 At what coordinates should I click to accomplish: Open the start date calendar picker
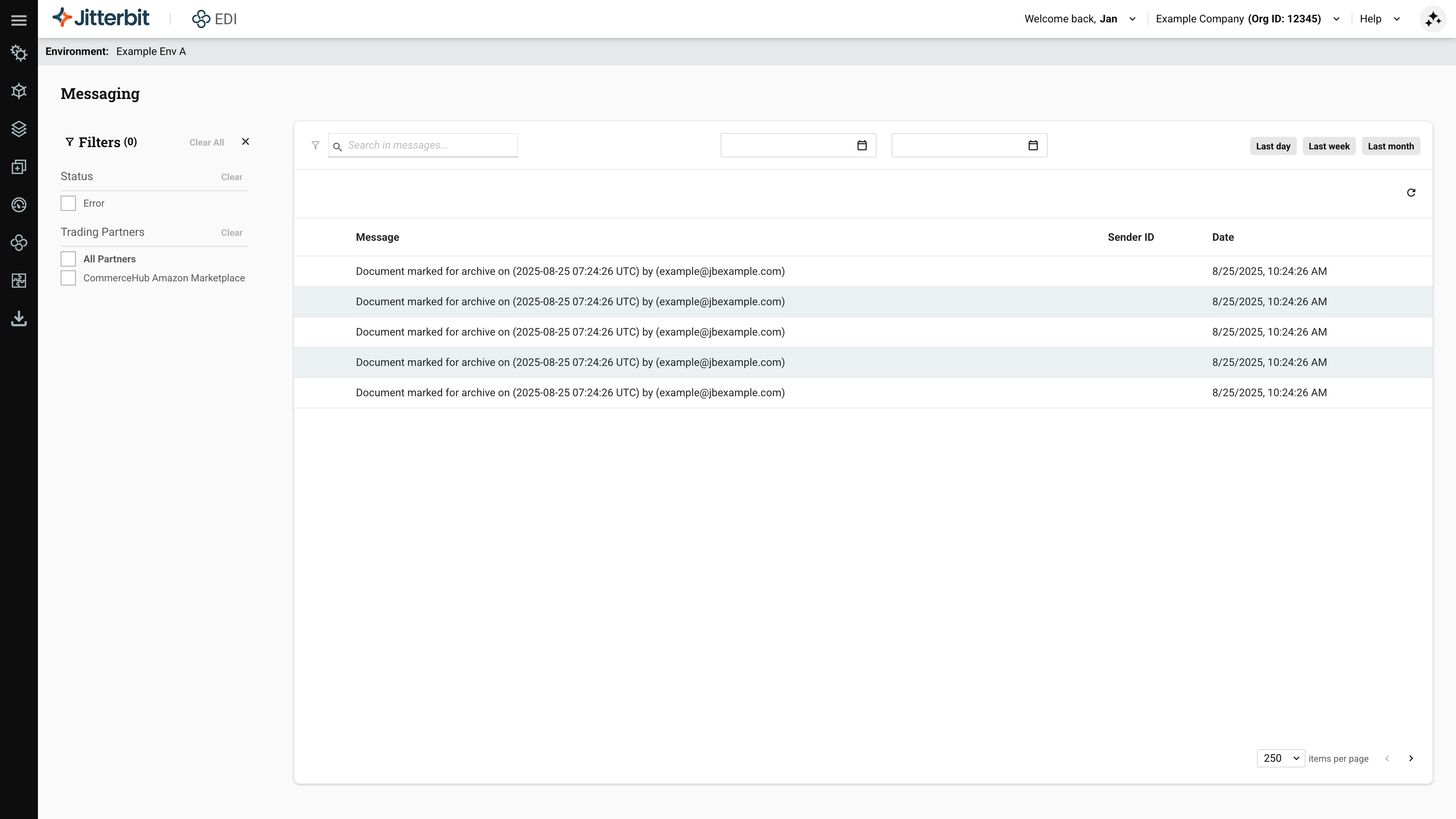861,146
